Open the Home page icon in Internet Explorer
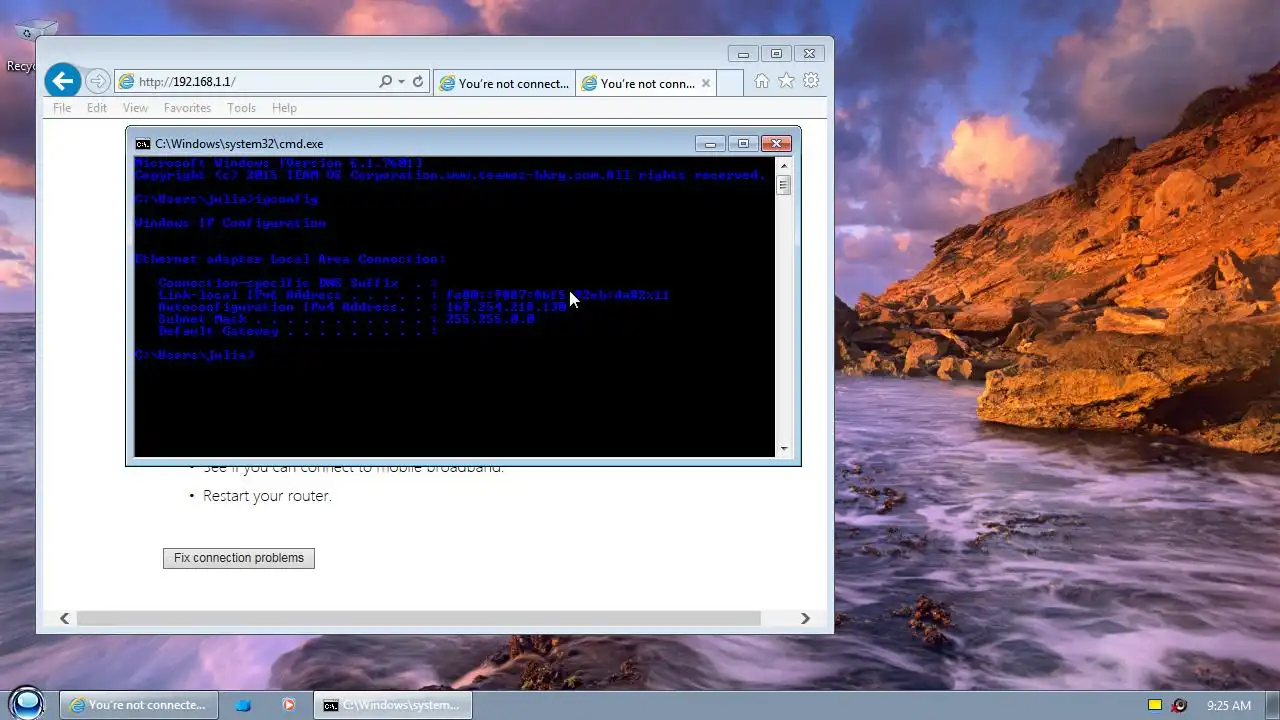The image size is (1280, 720). [x=761, y=81]
